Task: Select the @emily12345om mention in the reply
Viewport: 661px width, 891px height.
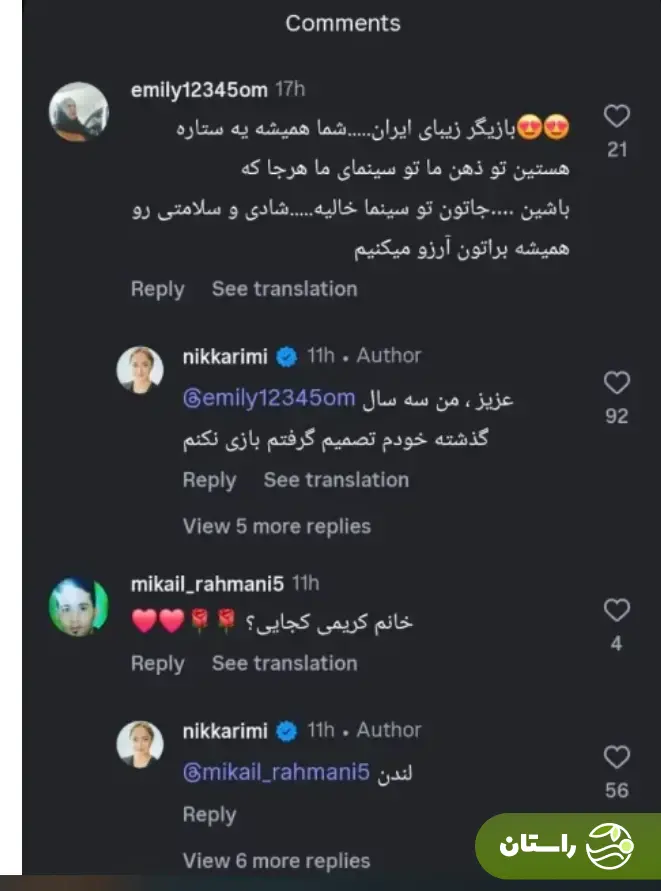Action: [268, 397]
